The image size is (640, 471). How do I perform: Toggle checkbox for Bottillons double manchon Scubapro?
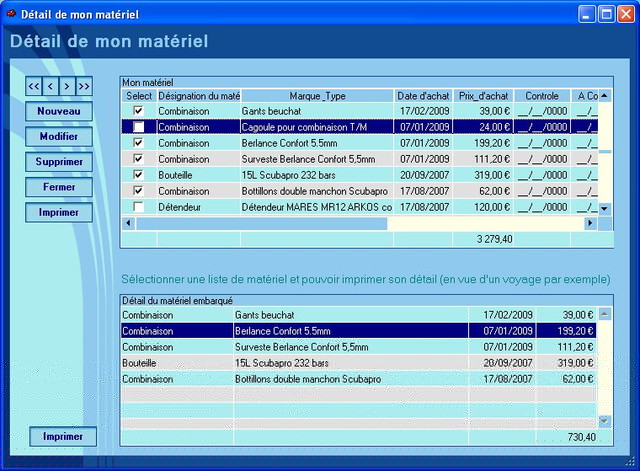[139, 191]
